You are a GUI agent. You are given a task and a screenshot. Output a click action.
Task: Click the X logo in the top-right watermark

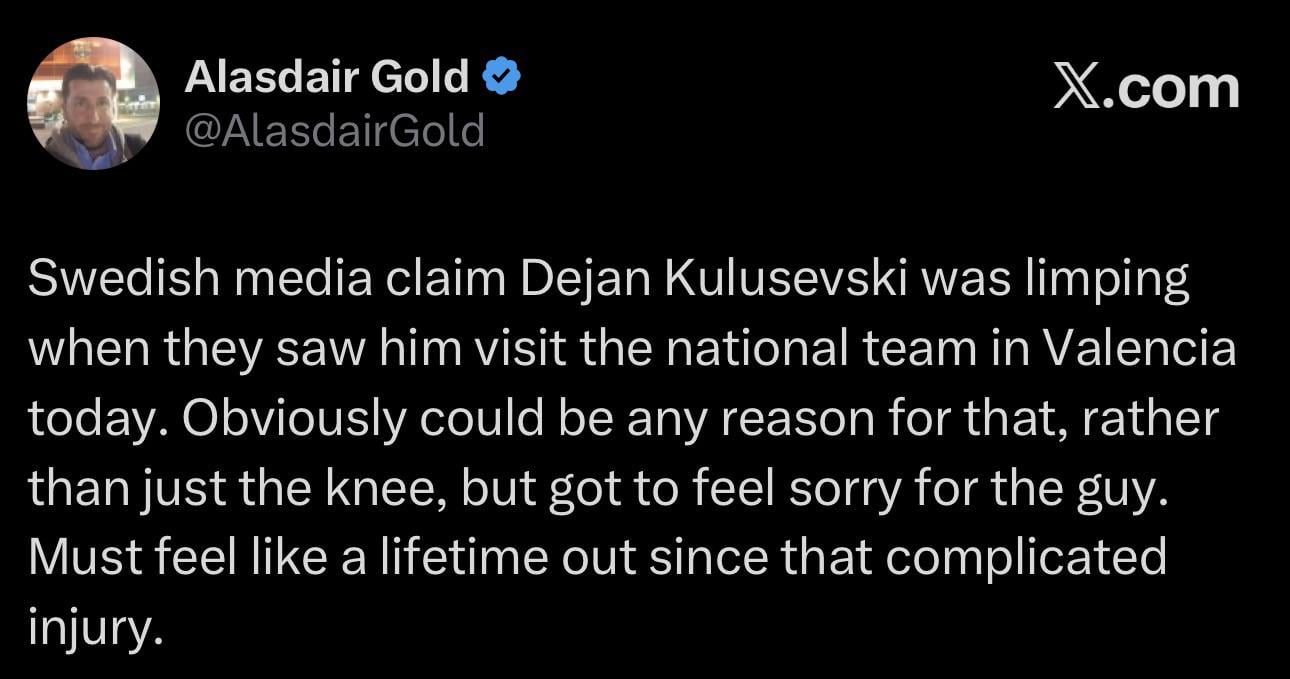click(x=1076, y=88)
